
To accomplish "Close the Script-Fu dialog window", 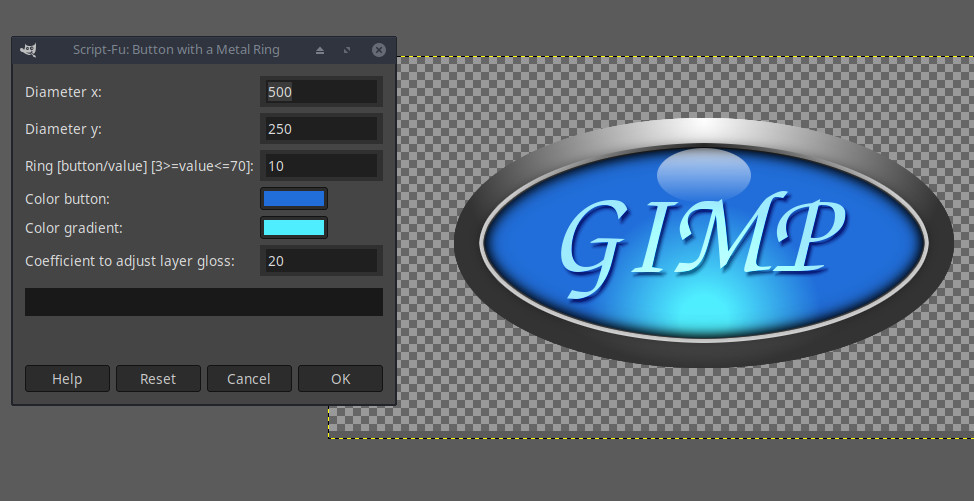I will coord(379,50).
